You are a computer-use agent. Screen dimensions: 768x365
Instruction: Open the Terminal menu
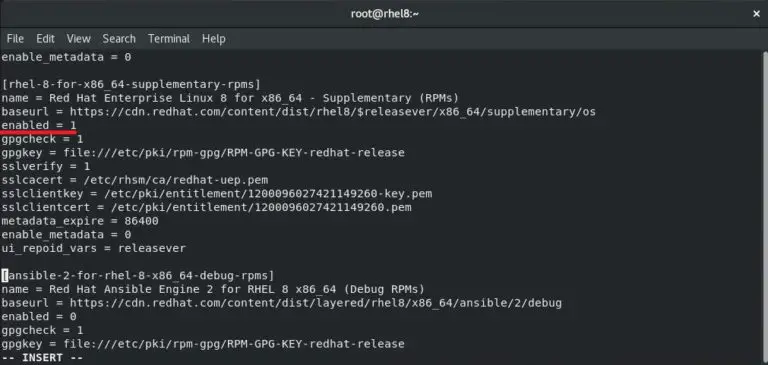168,39
